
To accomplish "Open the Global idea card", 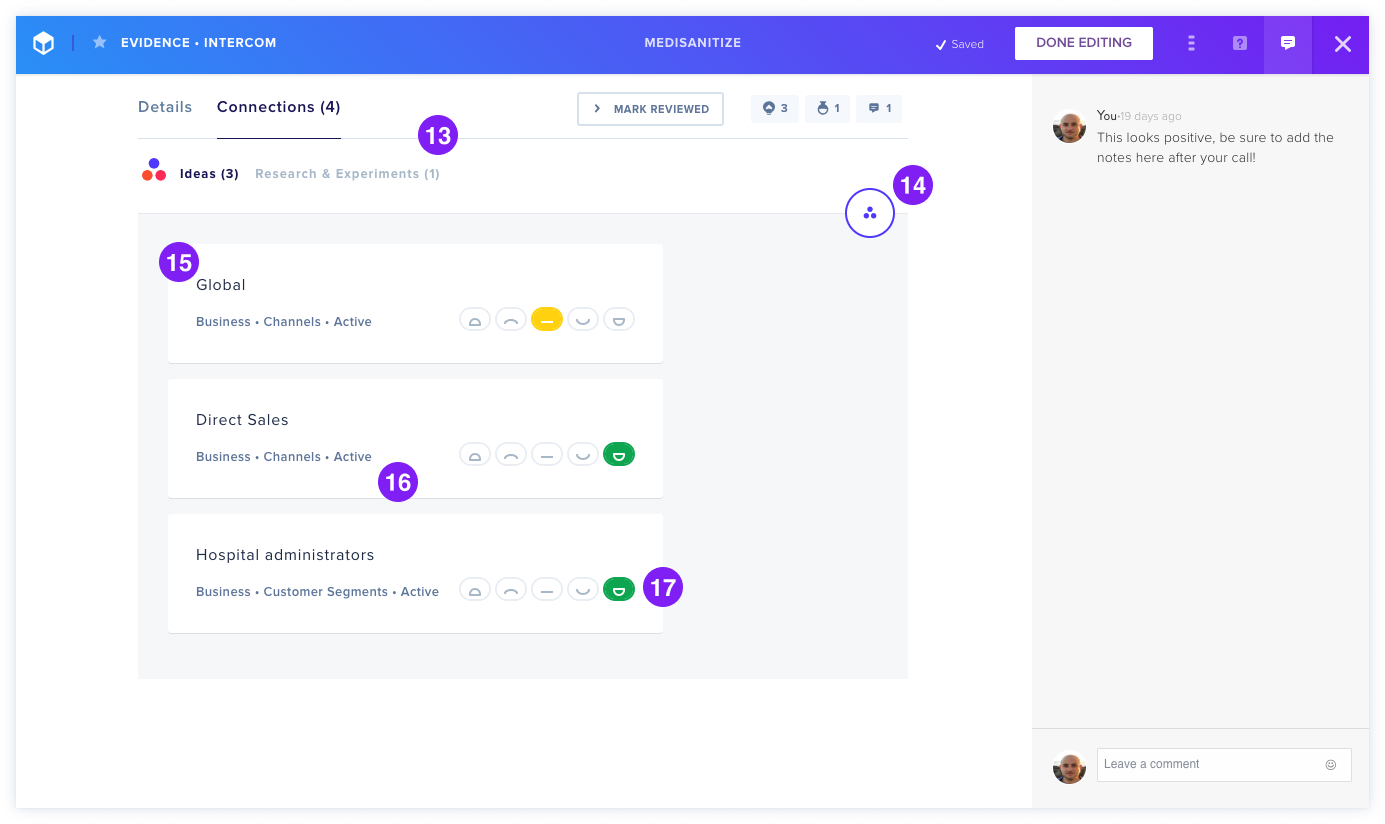I will point(415,303).
